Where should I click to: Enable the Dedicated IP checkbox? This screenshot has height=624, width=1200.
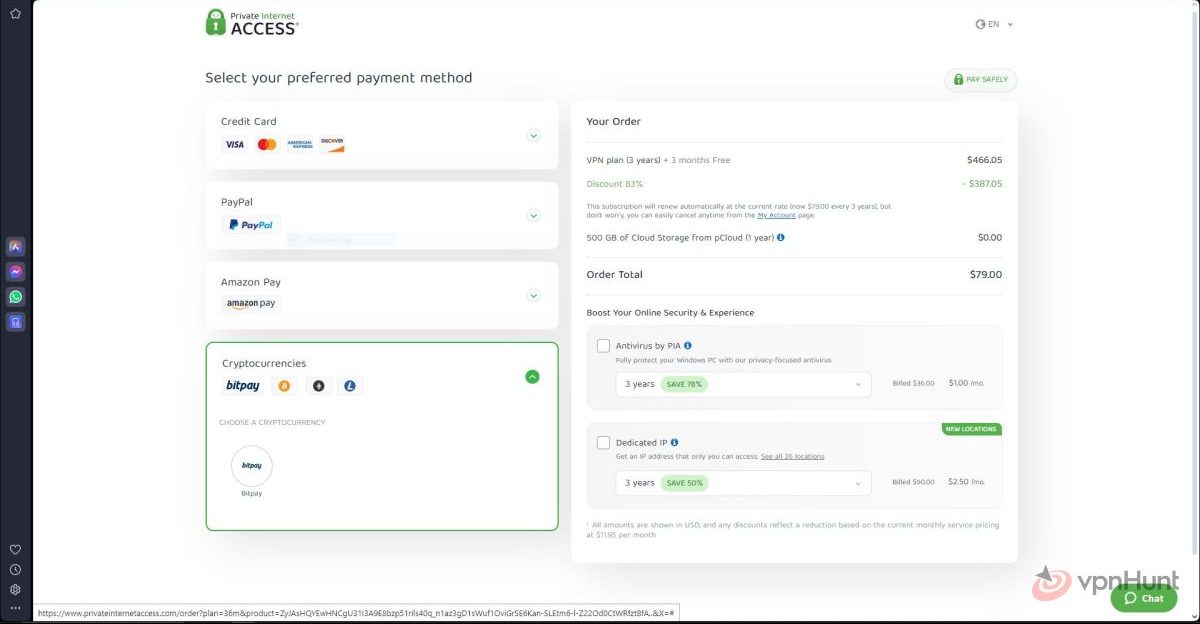[x=603, y=442]
